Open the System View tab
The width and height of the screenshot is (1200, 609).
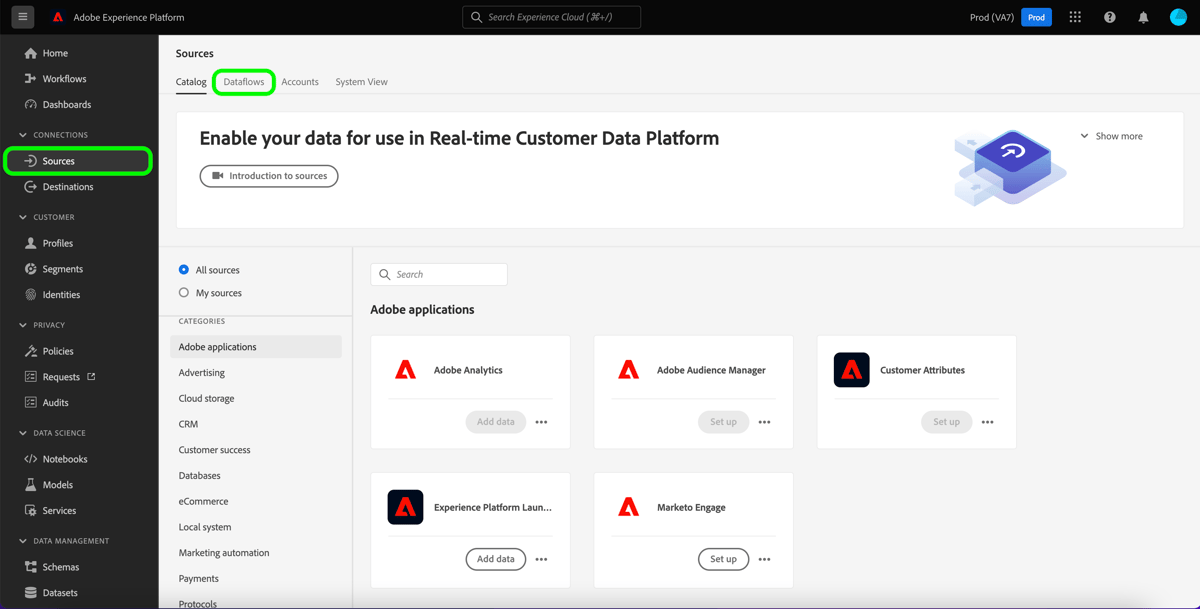coord(361,81)
